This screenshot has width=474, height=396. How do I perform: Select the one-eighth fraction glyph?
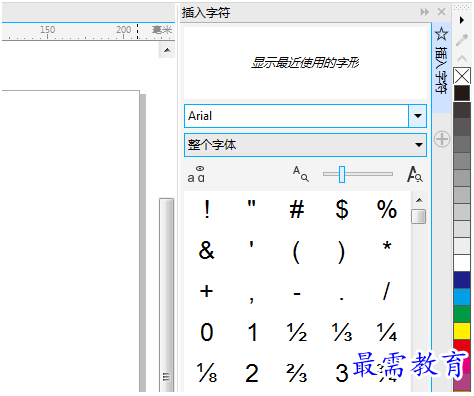pyautogui.click(x=207, y=373)
